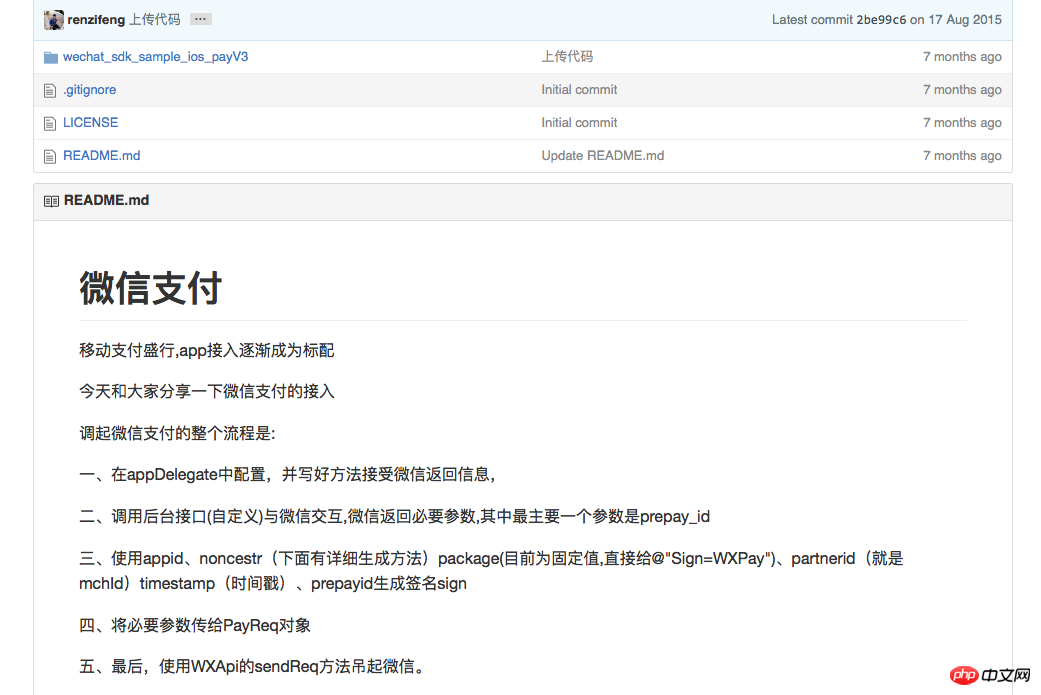Click renzifeng's avatar image
Viewport: 1041px width, 695px height.
pos(54,20)
